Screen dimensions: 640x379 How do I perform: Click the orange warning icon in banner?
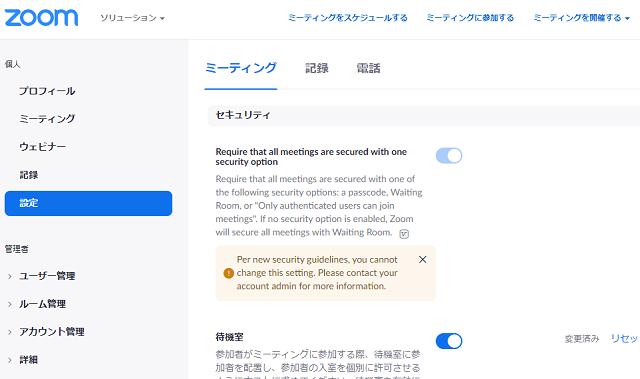(229, 273)
